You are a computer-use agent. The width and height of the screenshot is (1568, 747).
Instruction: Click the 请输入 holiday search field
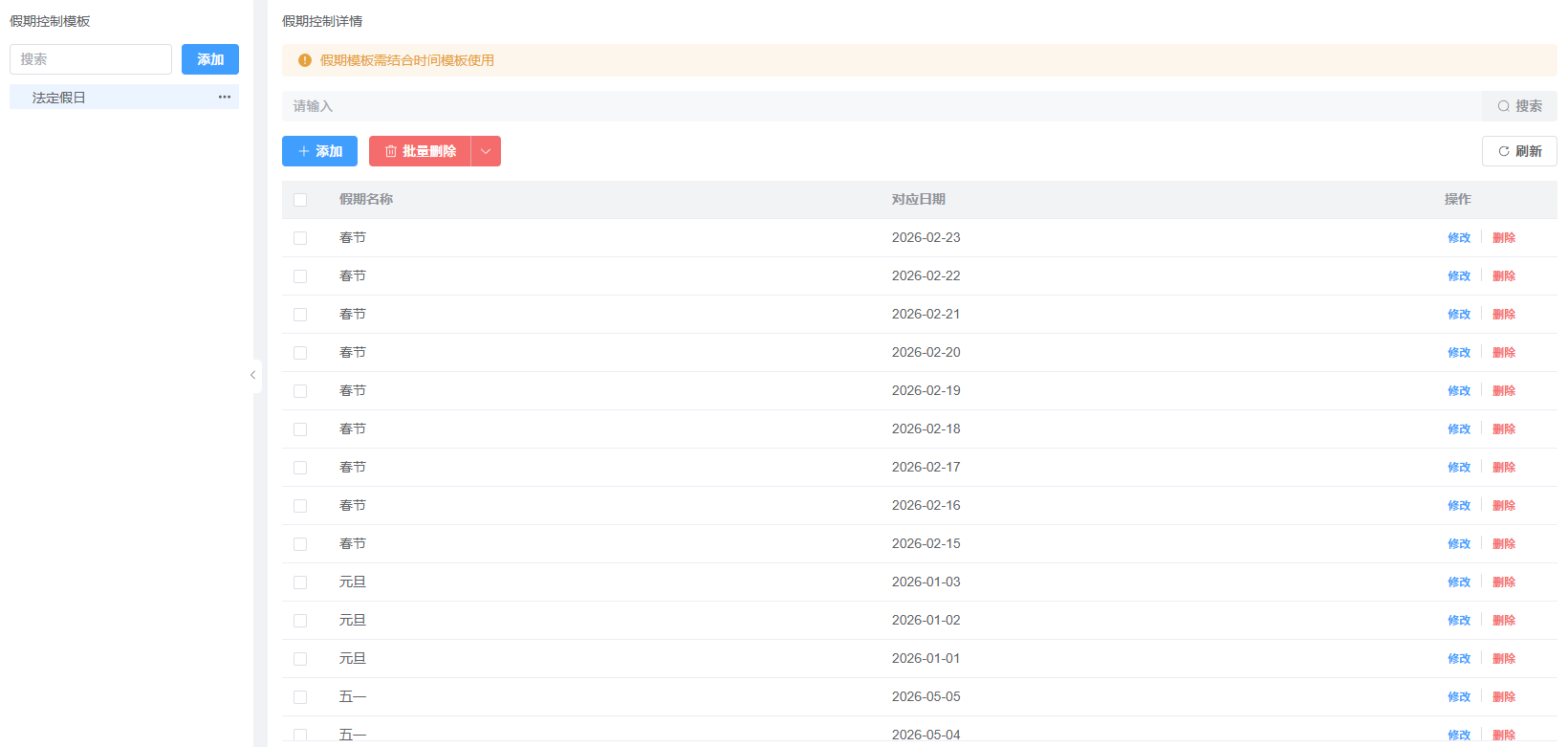pos(880,106)
